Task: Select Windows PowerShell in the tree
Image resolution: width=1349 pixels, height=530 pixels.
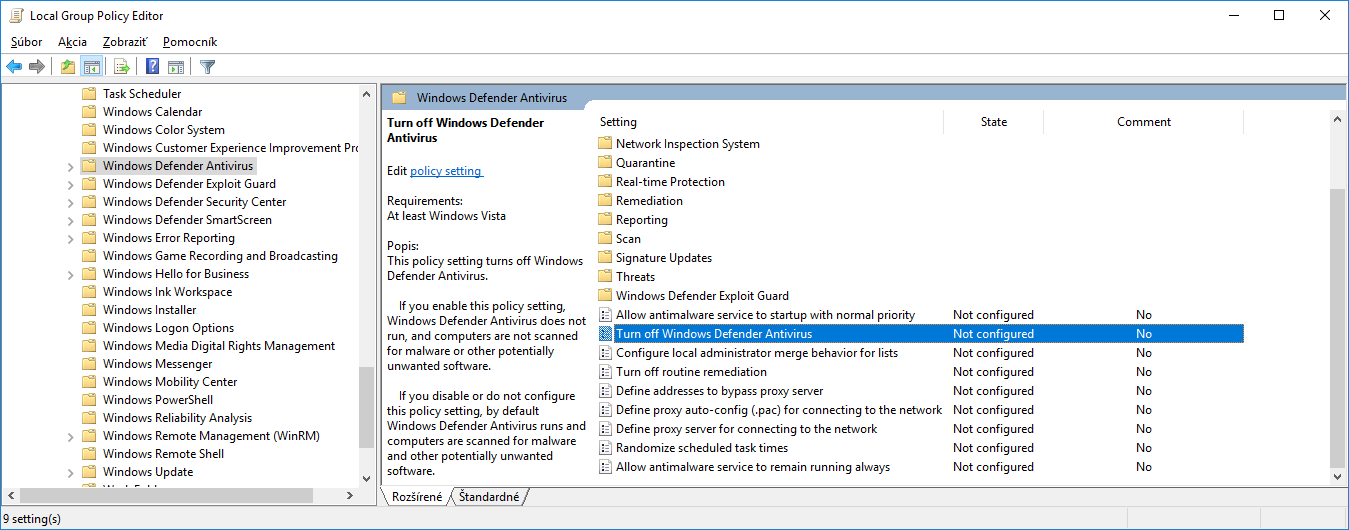Action: (158, 400)
